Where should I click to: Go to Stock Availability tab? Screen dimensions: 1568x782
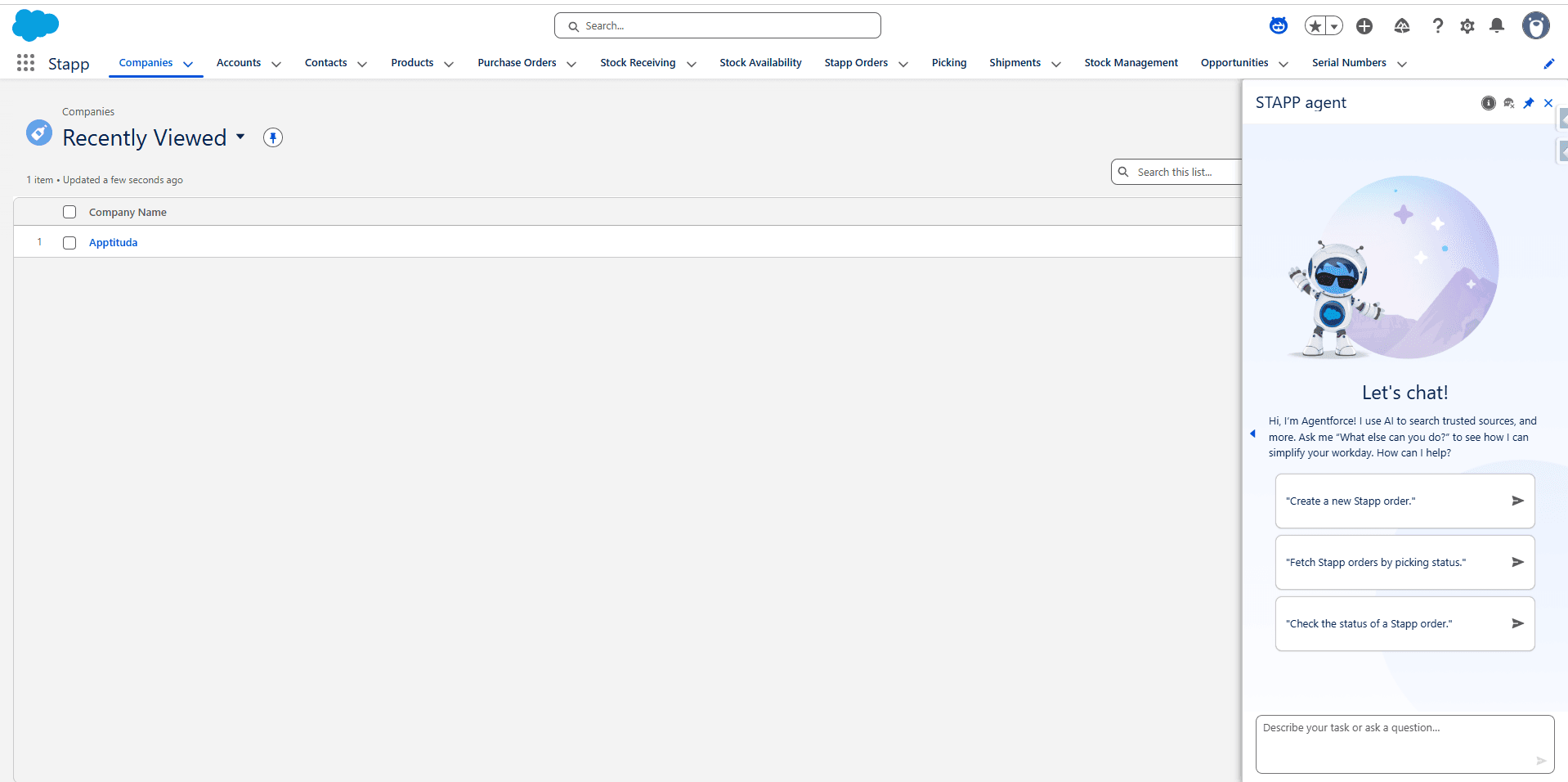coord(760,63)
